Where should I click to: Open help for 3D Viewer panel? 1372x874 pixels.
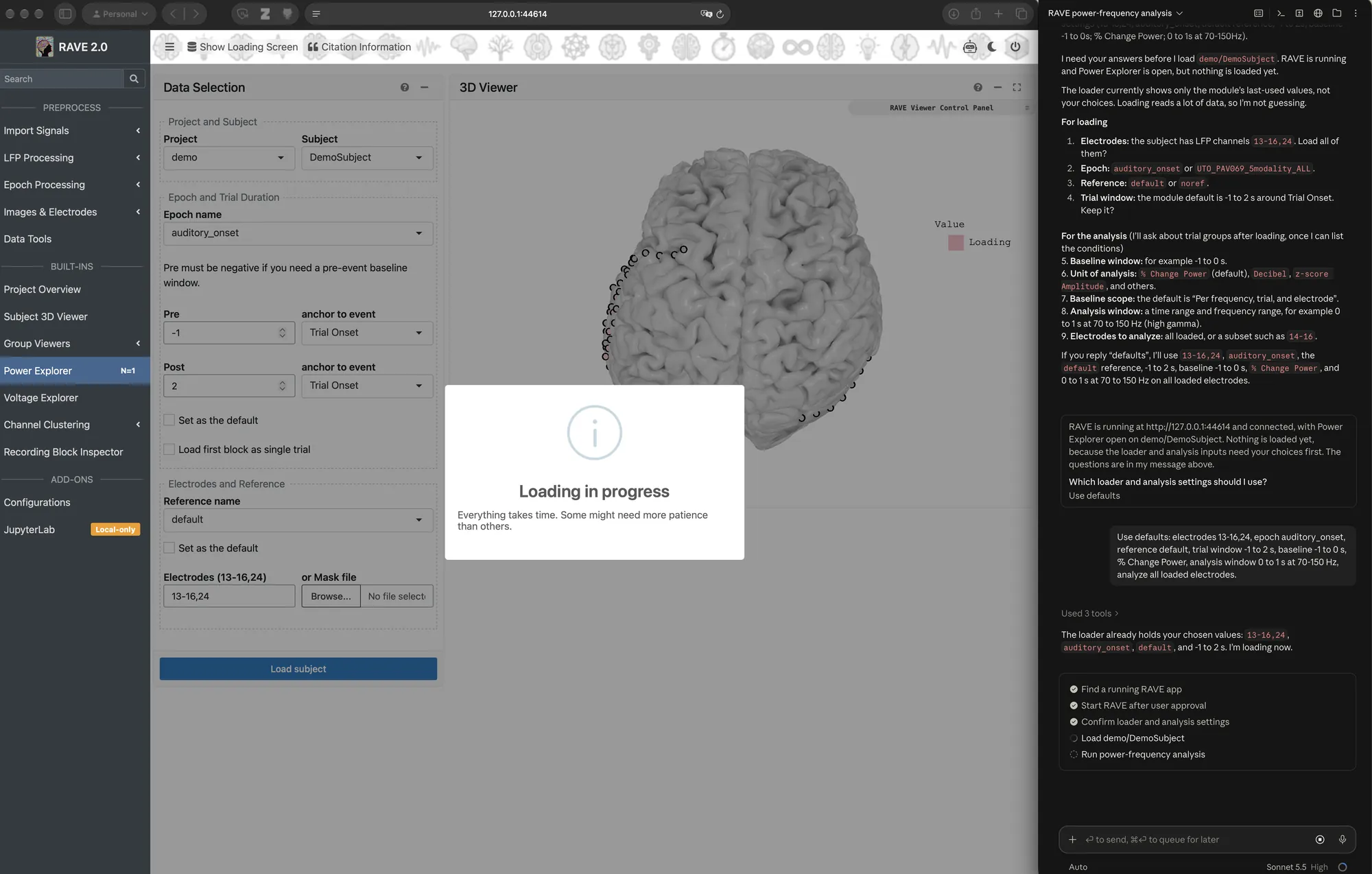978,87
